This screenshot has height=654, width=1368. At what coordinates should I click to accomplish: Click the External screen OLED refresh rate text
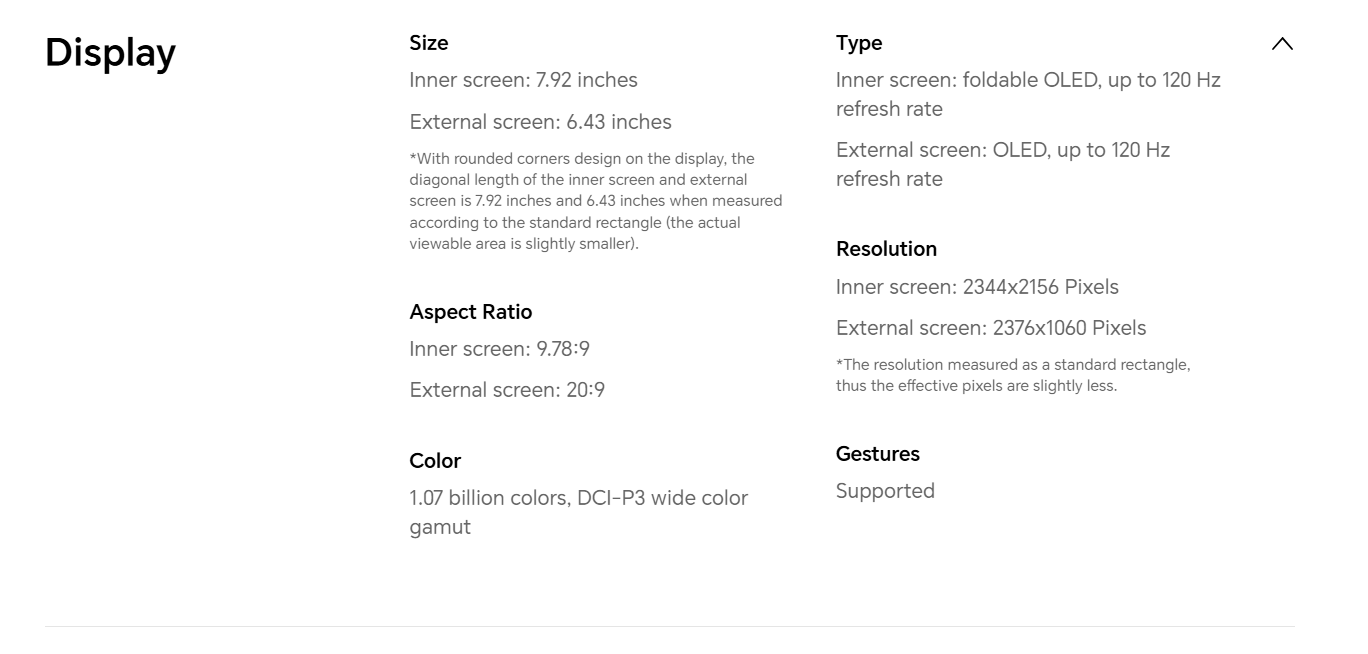coord(1002,164)
